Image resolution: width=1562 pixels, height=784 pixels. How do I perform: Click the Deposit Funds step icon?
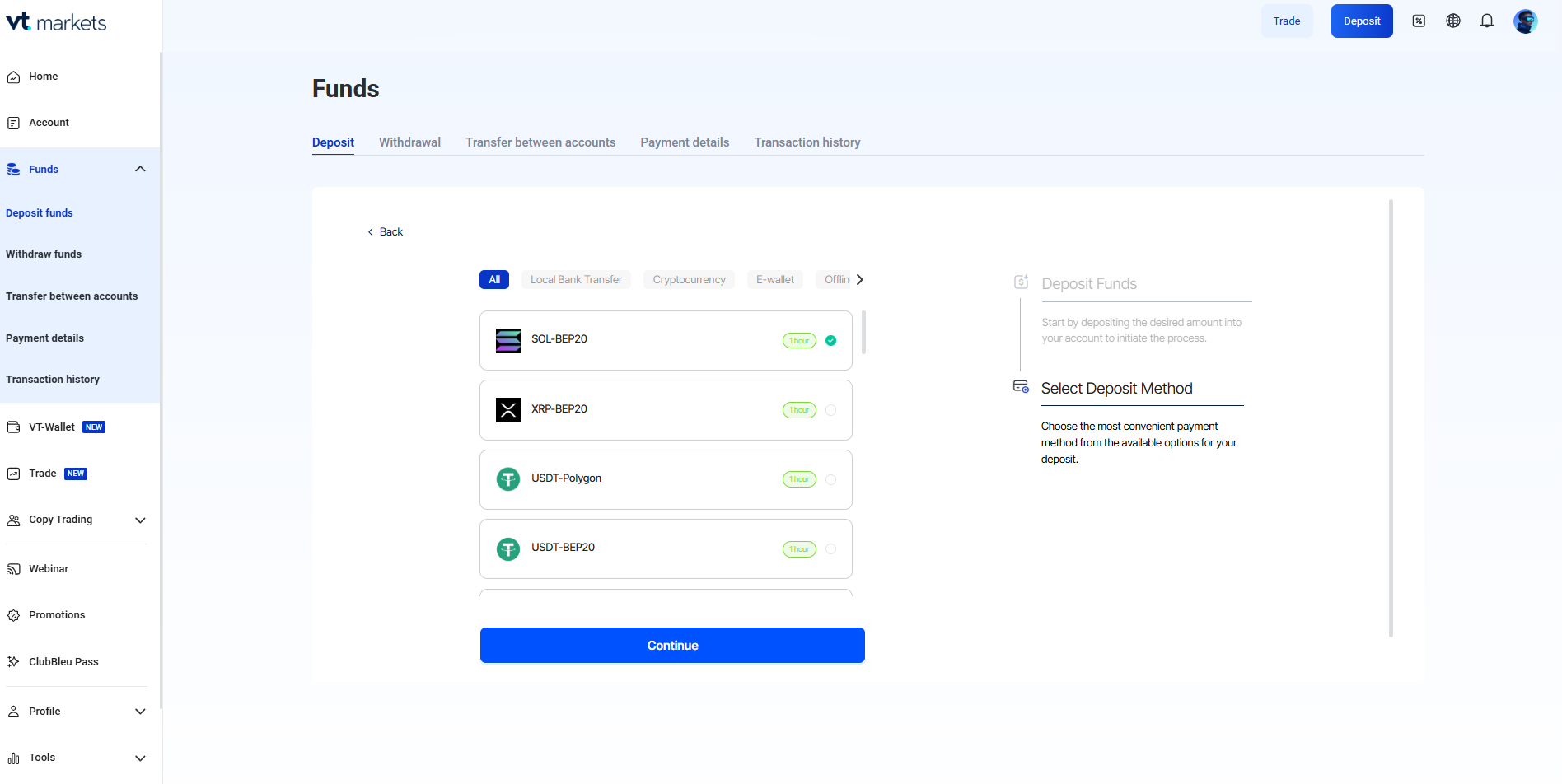(1021, 282)
